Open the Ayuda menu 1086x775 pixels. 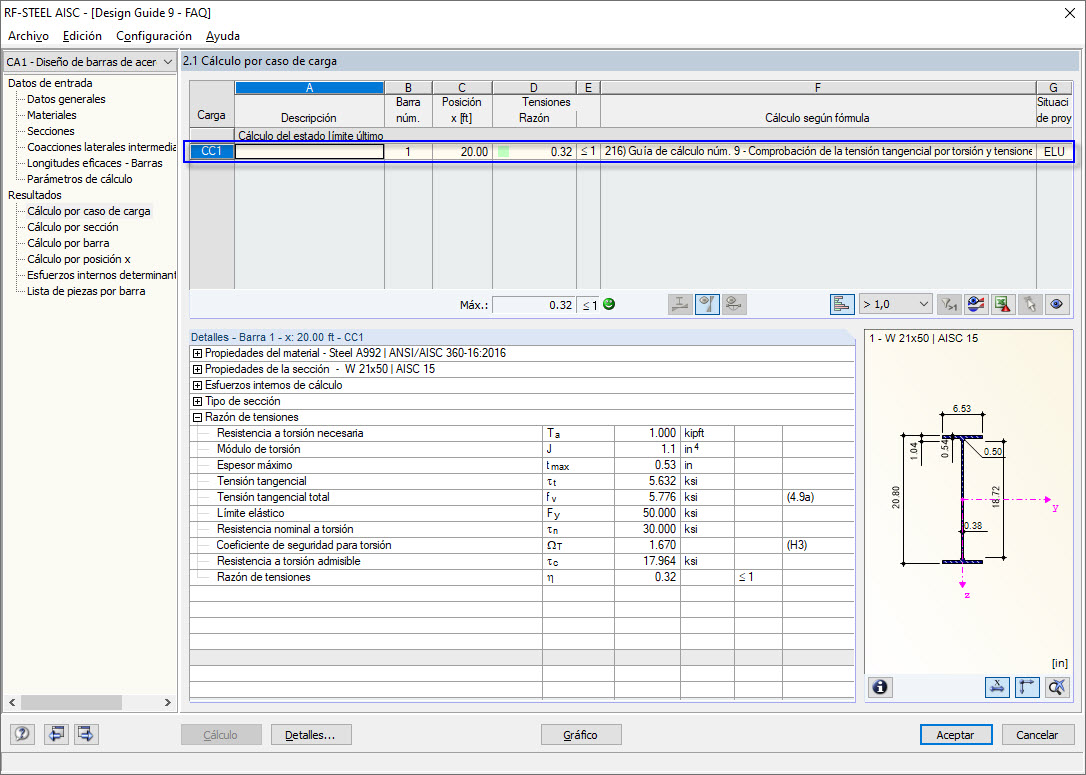223,36
